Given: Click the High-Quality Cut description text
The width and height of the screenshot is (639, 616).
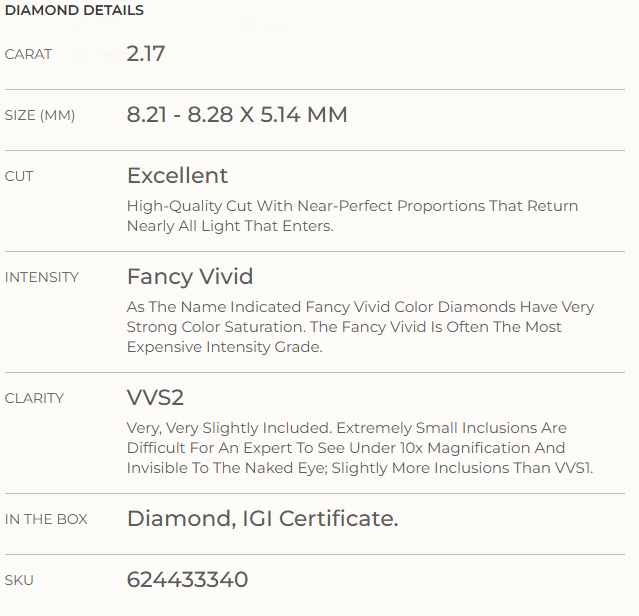Looking at the screenshot, I should 353,216.
